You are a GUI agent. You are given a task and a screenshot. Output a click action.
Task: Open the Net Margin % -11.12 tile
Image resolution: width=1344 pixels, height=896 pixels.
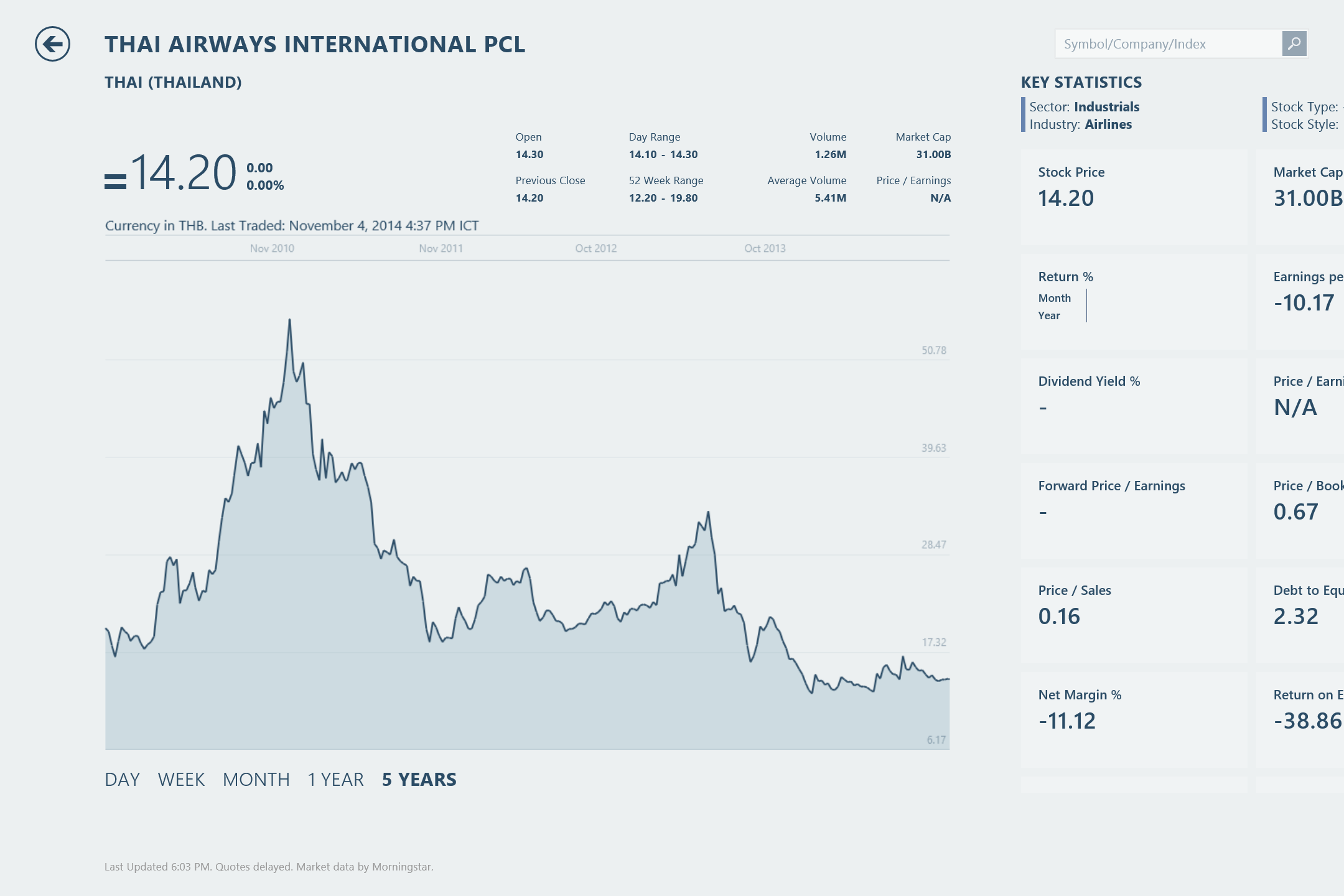pos(1134,720)
